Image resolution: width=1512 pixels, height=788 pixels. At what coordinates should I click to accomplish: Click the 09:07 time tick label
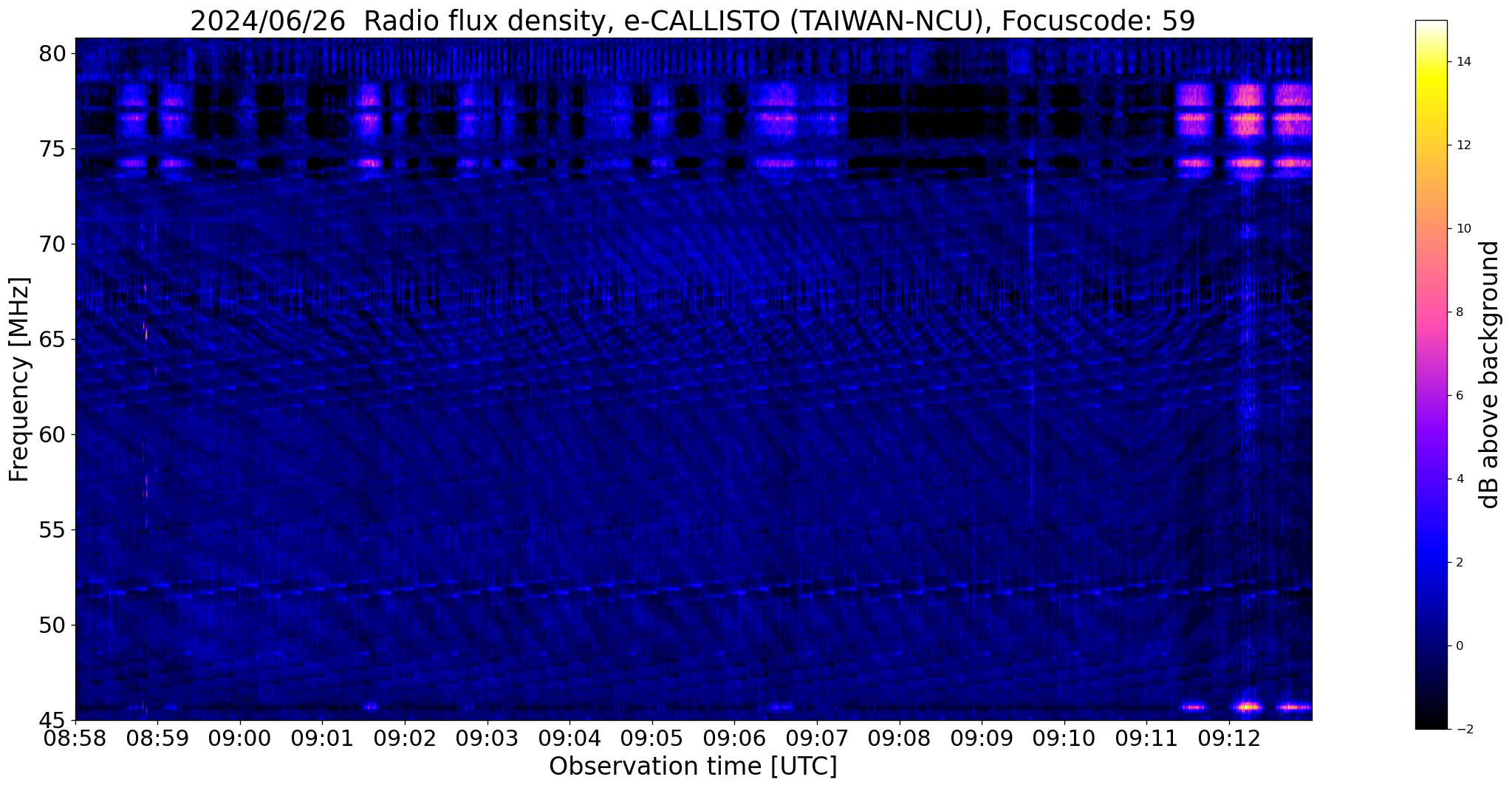[817, 738]
